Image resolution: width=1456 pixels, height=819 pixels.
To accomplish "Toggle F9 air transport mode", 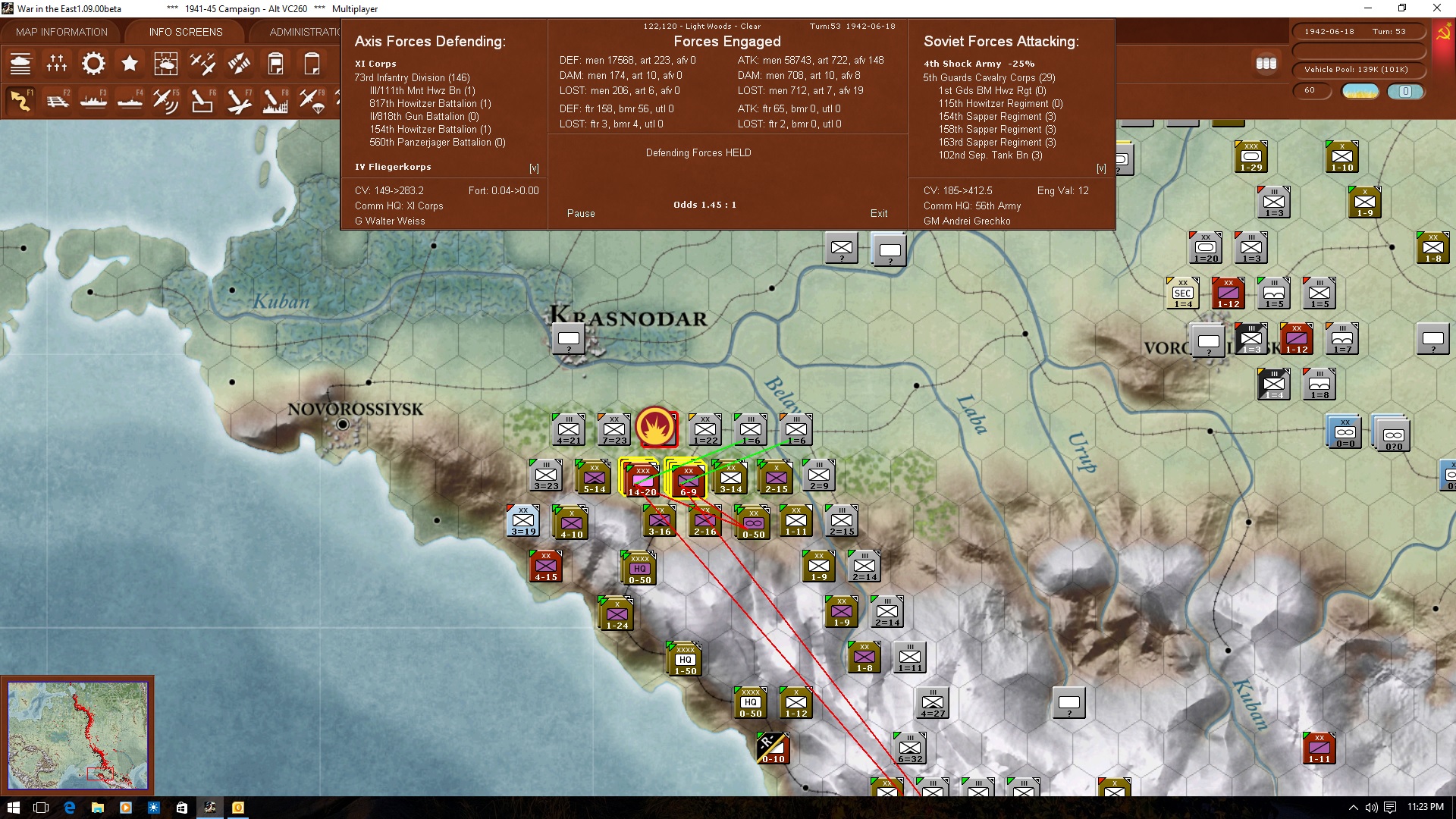I will (x=312, y=100).
